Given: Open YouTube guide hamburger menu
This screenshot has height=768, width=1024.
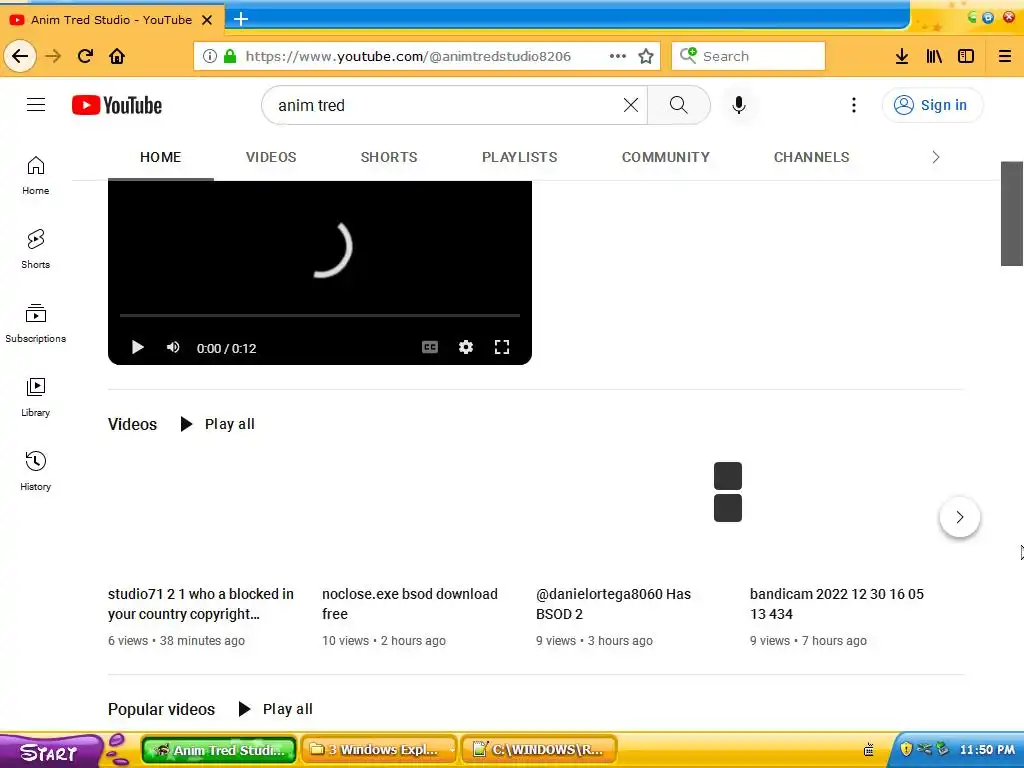Looking at the screenshot, I should click(x=36, y=104).
